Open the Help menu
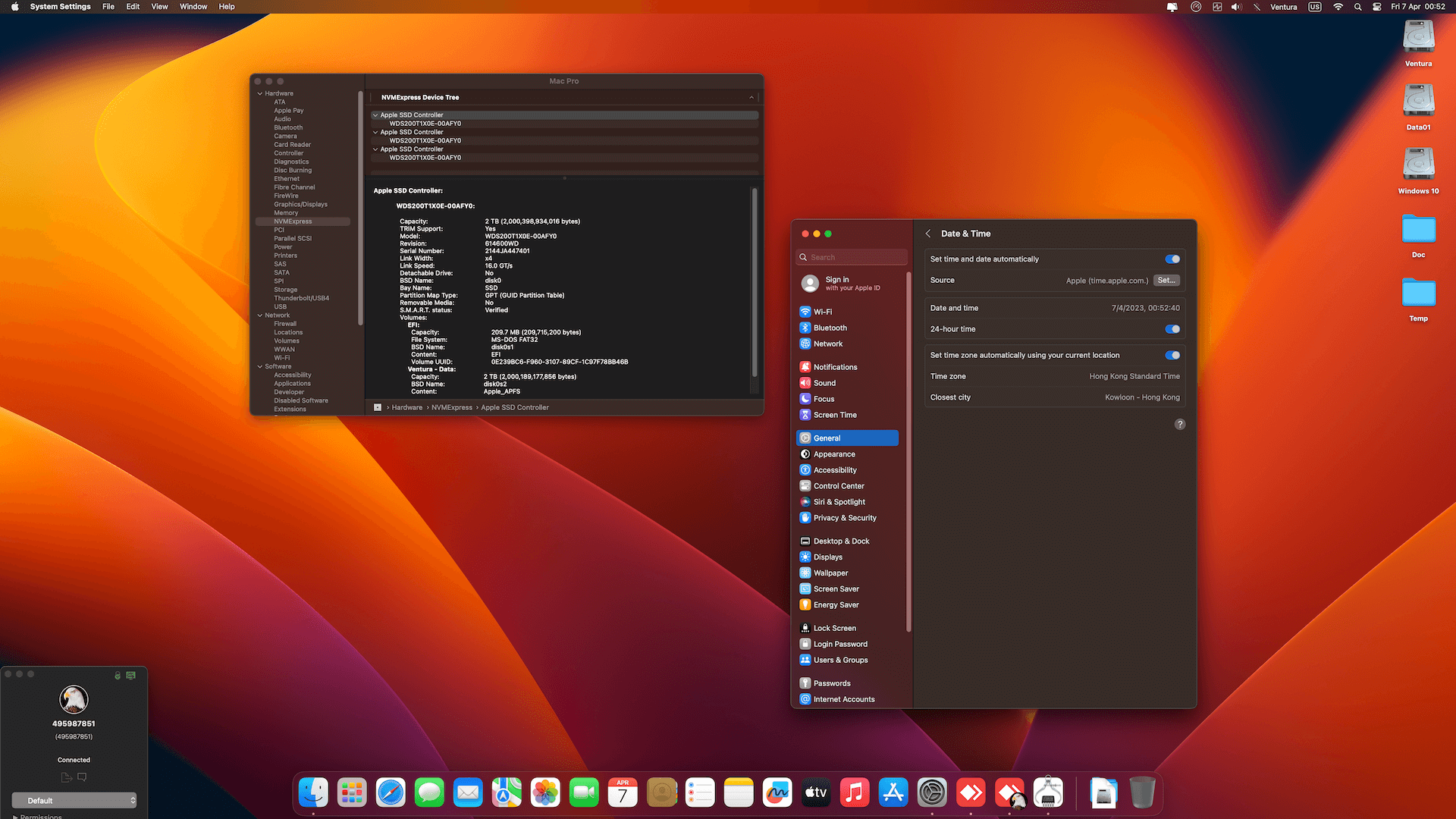This screenshot has width=1456, height=819. (x=226, y=6)
